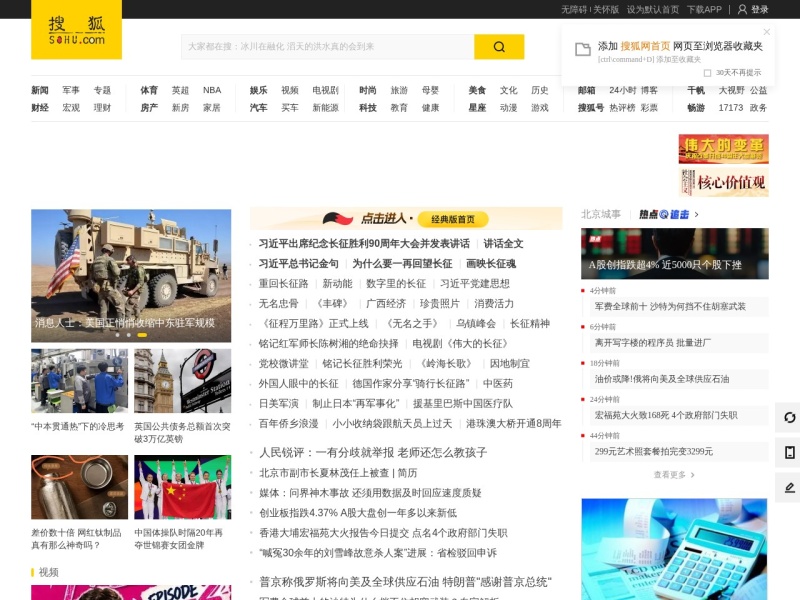
Task: Open the military vehicle slideshow image
Action: 131,276
